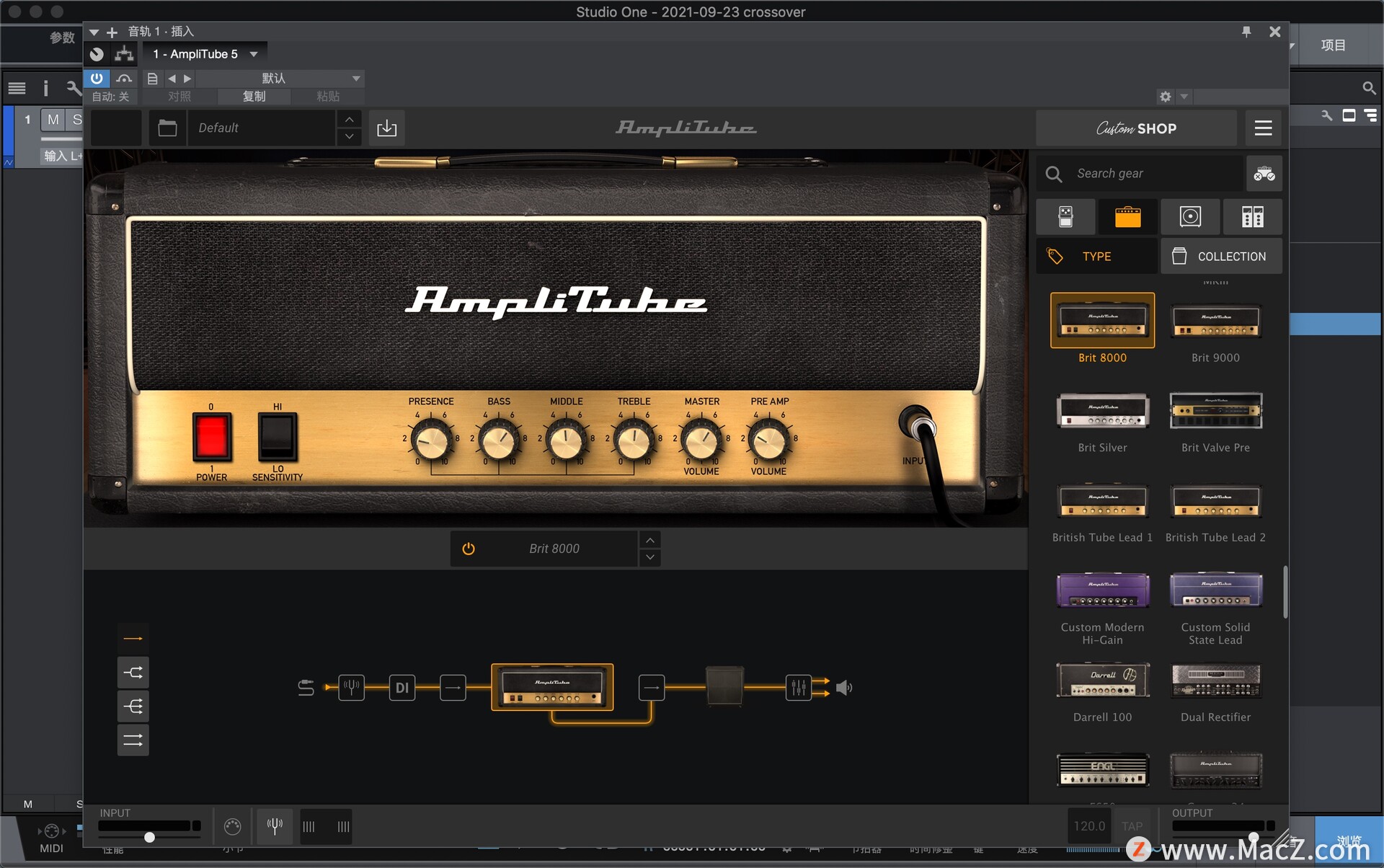Click the Studio One search magnifier icon

(1368, 88)
